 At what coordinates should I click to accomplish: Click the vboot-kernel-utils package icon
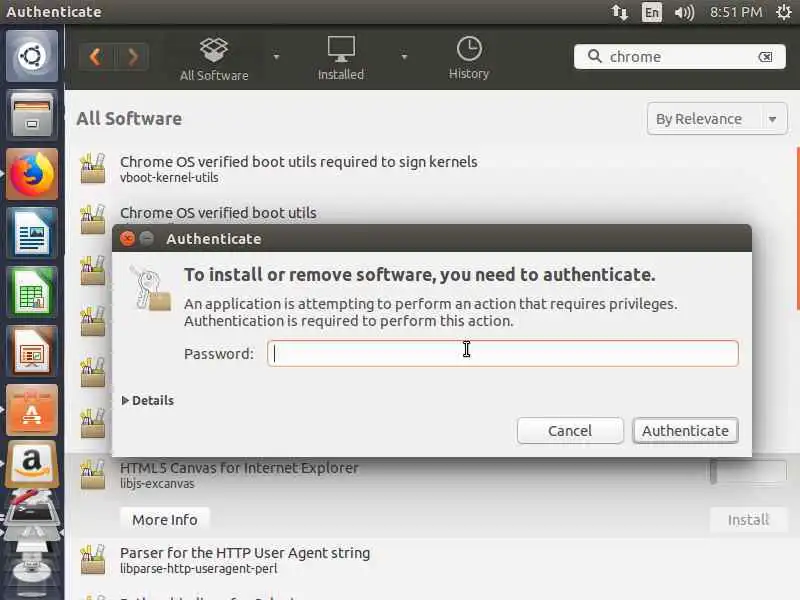coord(93,168)
